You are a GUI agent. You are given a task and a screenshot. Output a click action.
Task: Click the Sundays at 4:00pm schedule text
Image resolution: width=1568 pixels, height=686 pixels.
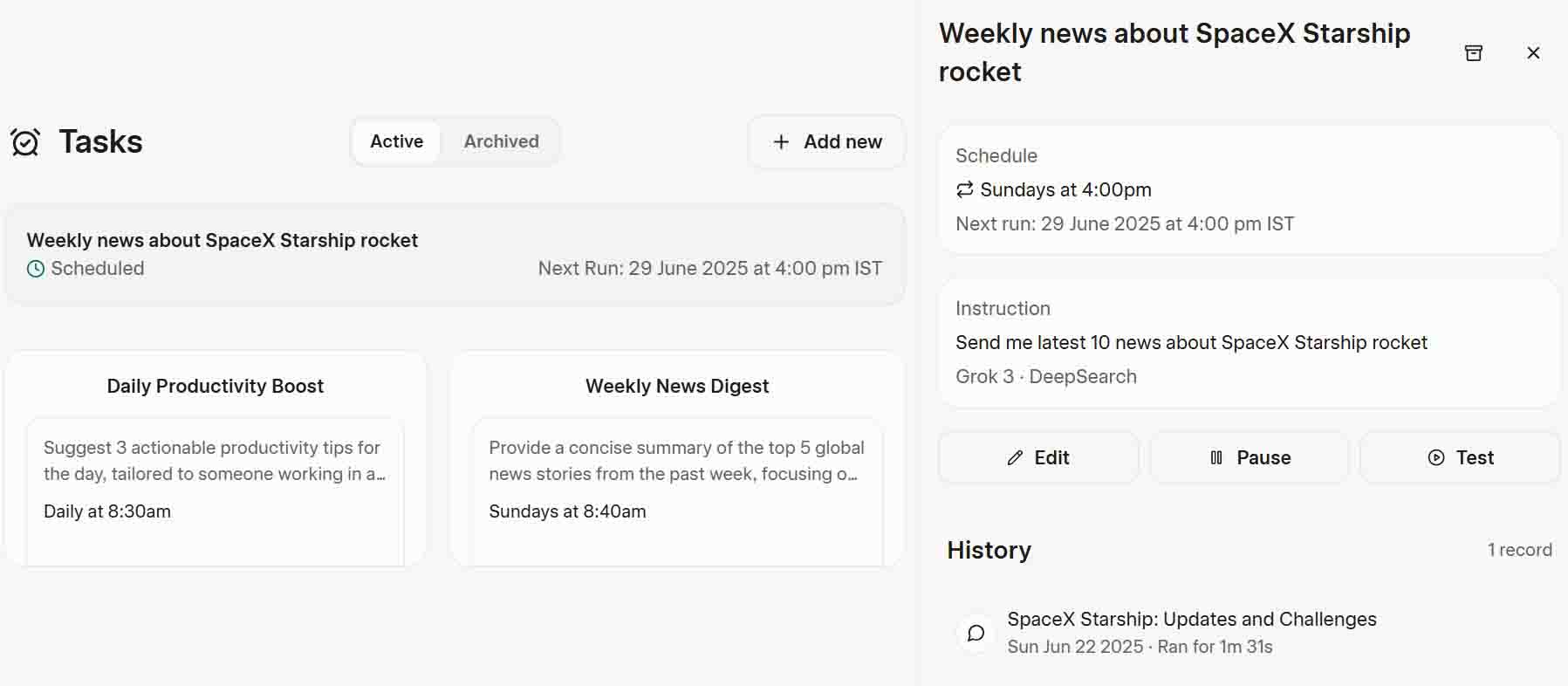[x=1065, y=189]
